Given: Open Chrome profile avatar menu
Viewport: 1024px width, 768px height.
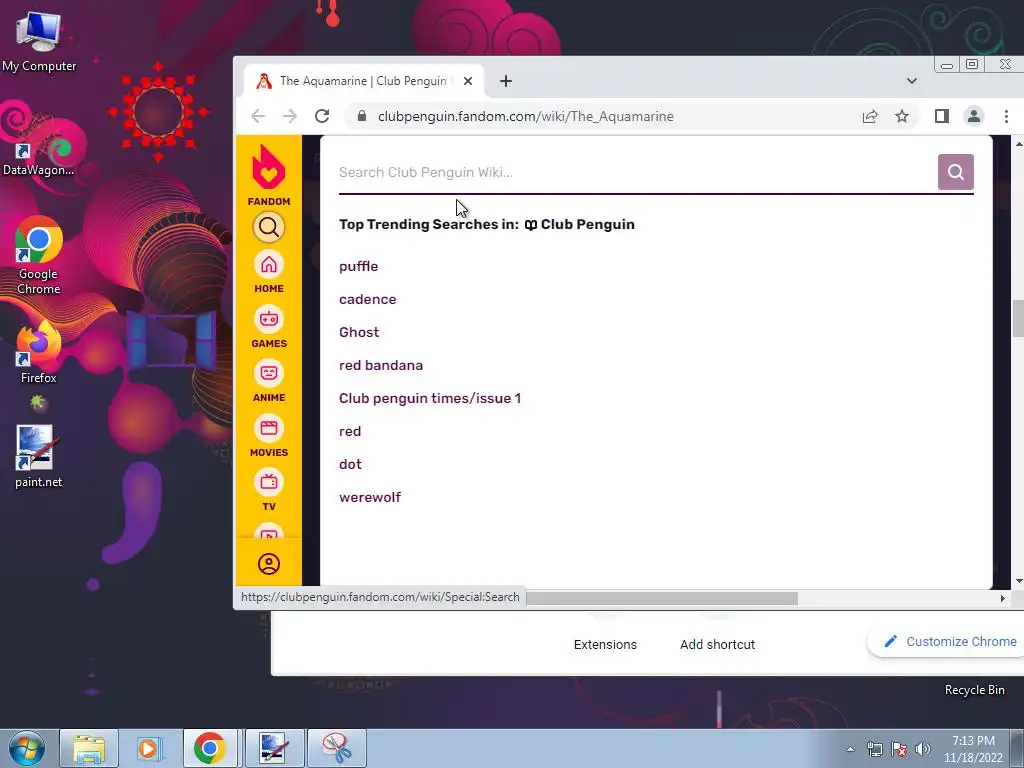Looking at the screenshot, I should coord(973,116).
